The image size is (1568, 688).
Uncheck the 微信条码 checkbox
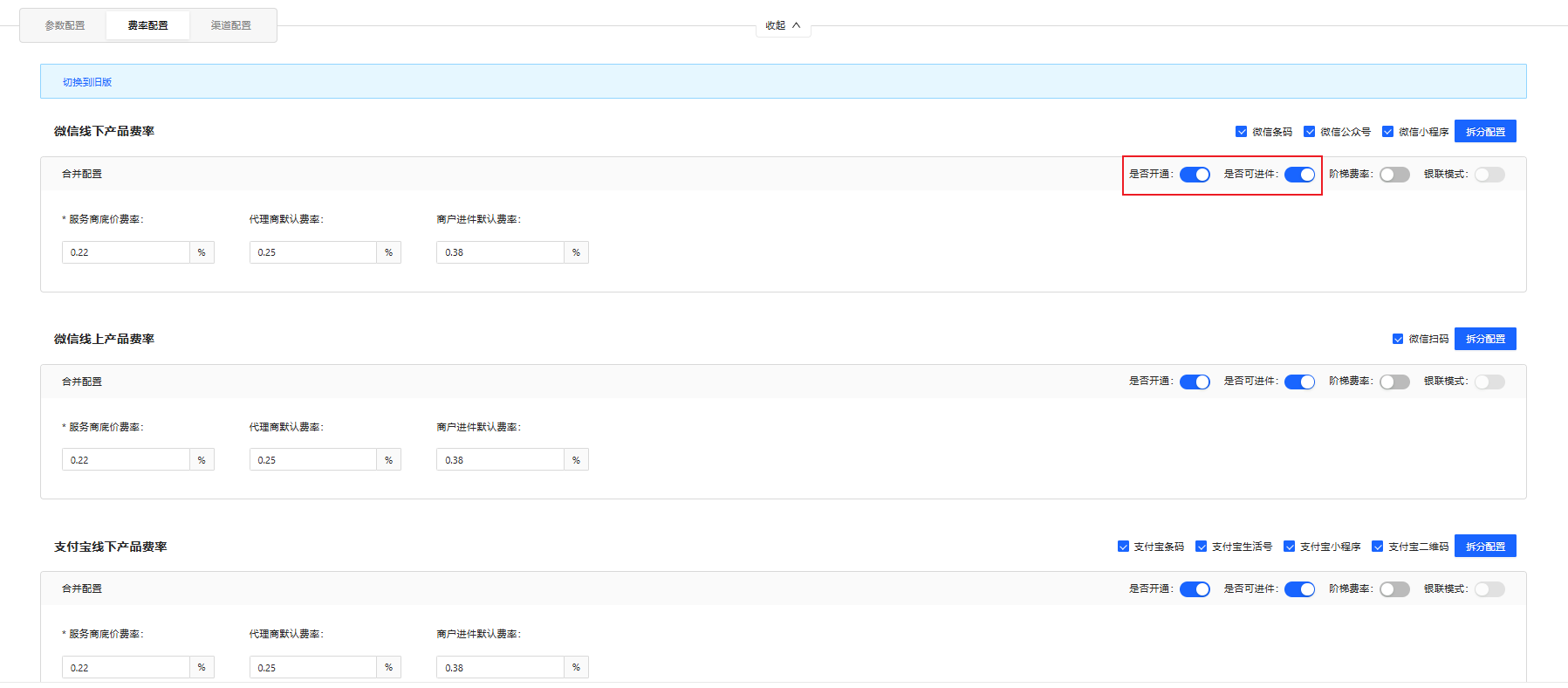pyautogui.click(x=1241, y=132)
